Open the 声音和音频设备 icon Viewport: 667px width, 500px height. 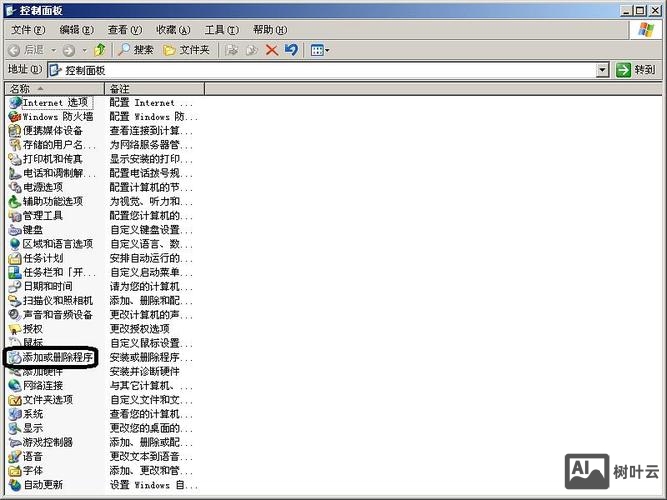pos(15,315)
